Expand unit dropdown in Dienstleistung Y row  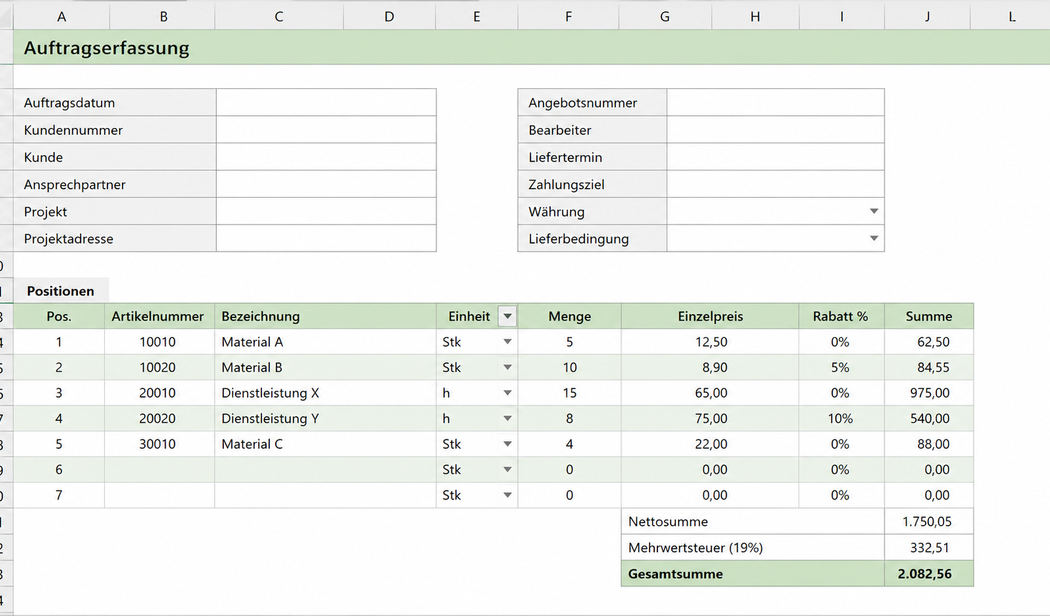508,418
